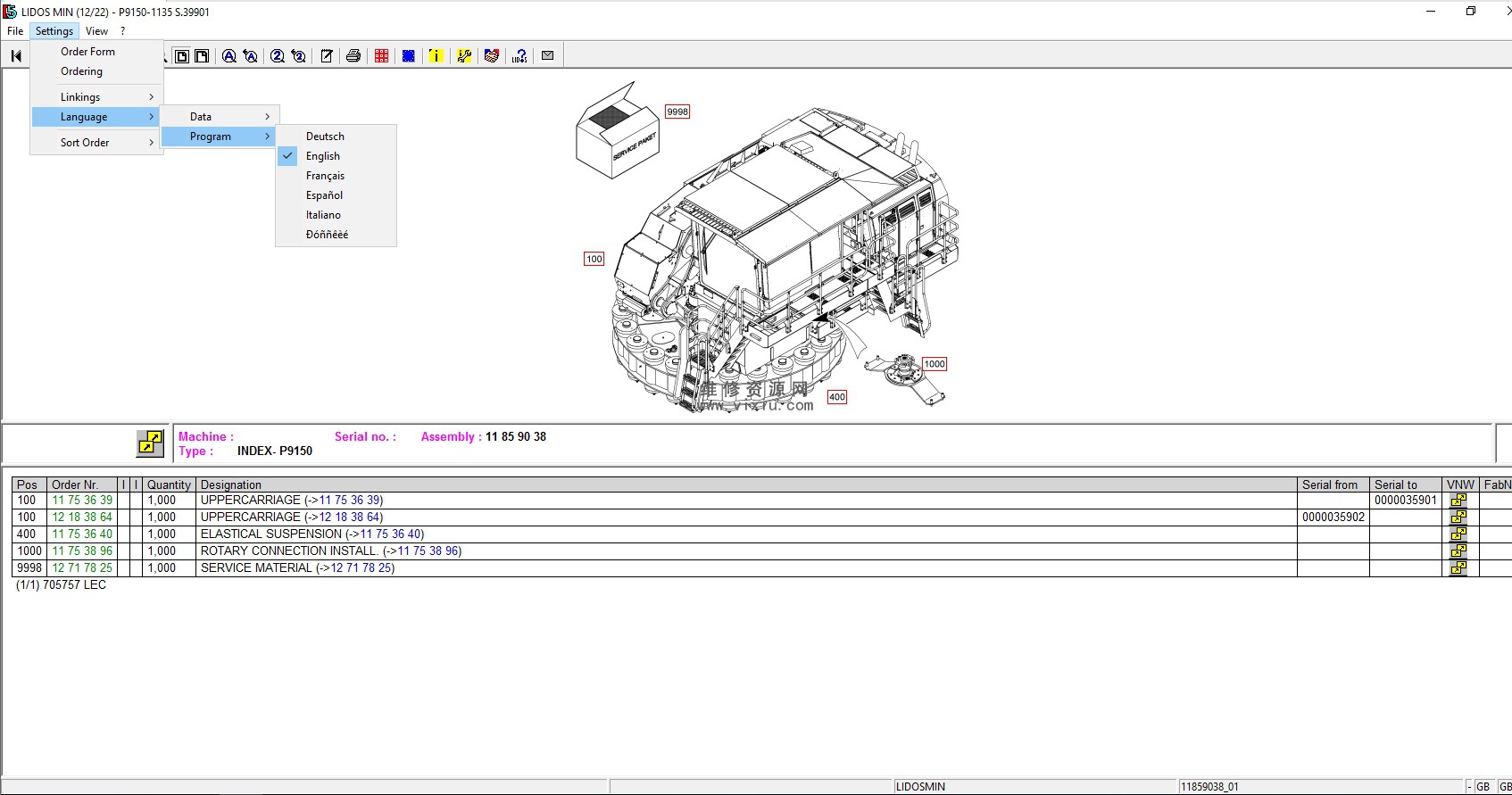Click the first-page arrow toolbar icon
Image resolution: width=1512 pixels, height=795 pixels.
(16, 56)
